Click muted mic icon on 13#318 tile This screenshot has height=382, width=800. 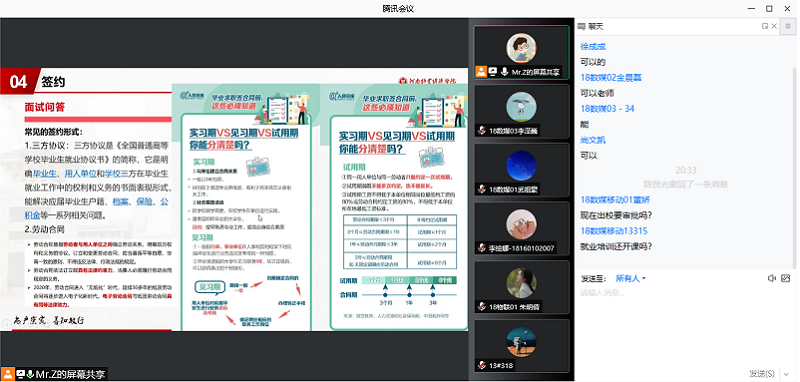click(481, 365)
